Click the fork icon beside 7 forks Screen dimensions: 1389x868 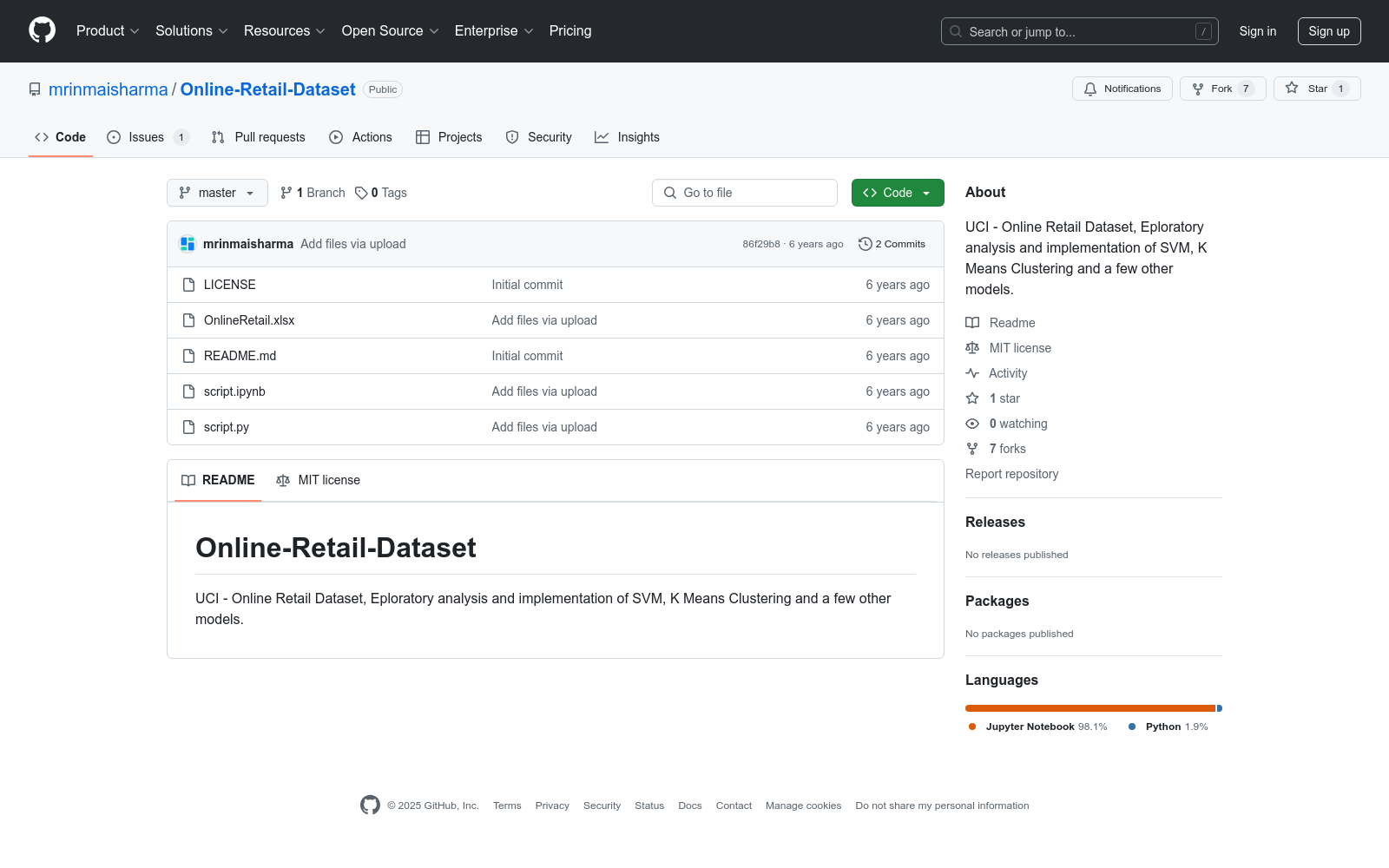[972, 449]
